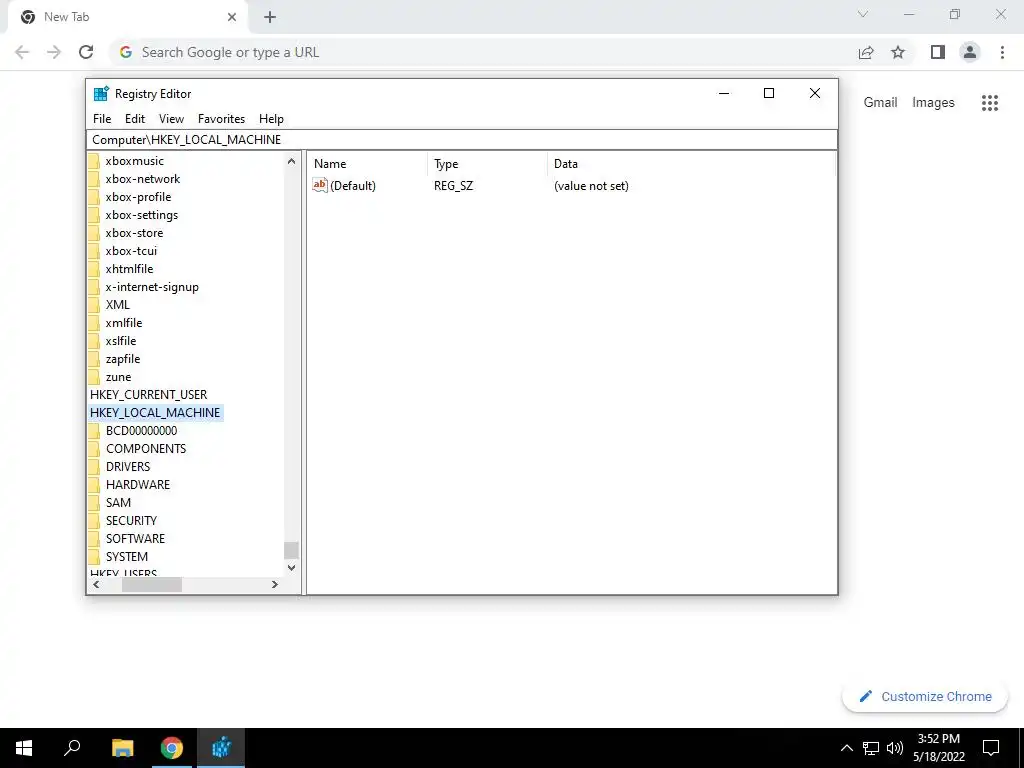
Task: Open the Chrome tab search dropdown
Action: 863,14
